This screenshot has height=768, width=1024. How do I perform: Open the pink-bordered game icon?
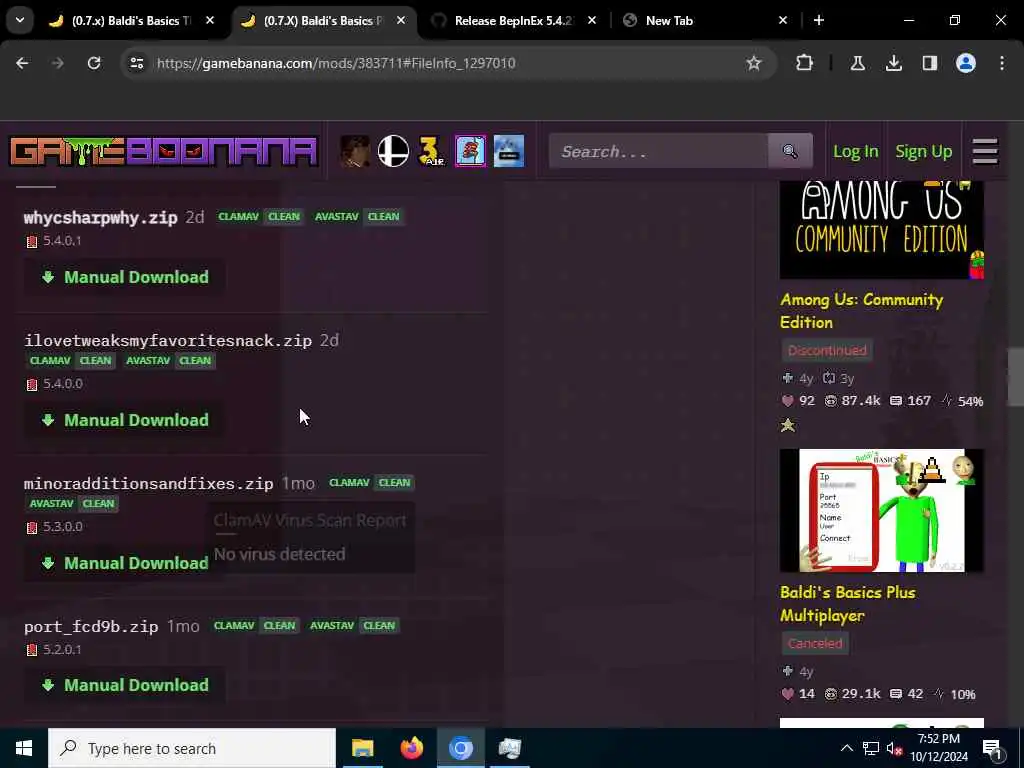(x=471, y=152)
